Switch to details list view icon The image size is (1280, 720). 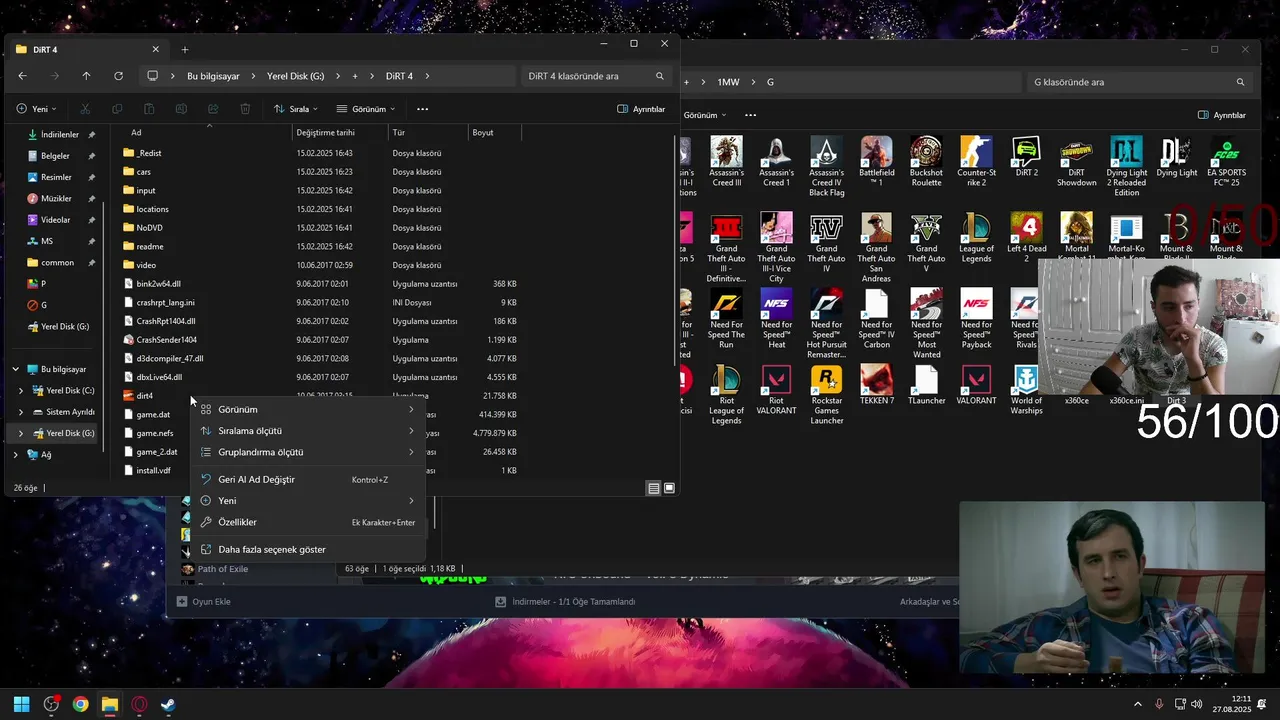(x=653, y=488)
